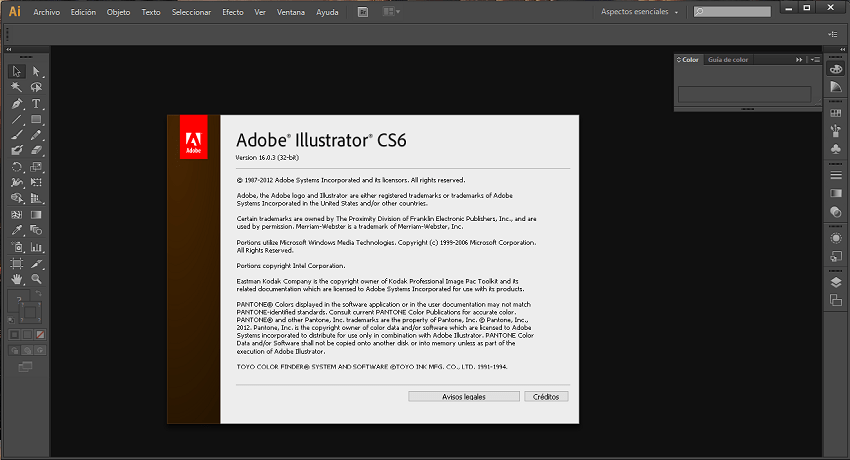Toggle the None (no color) mode button
This screenshot has height=460, width=850.
pyautogui.click(x=41, y=334)
